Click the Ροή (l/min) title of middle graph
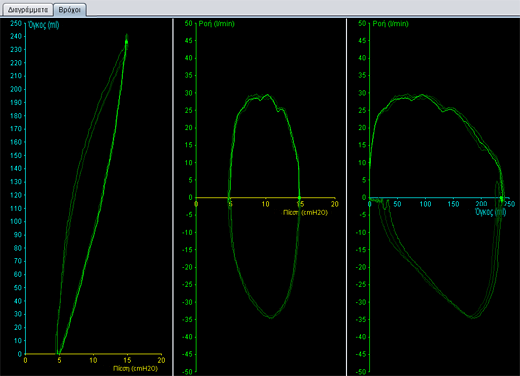Screen dimensions: 520x376 pyautogui.click(x=217, y=24)
